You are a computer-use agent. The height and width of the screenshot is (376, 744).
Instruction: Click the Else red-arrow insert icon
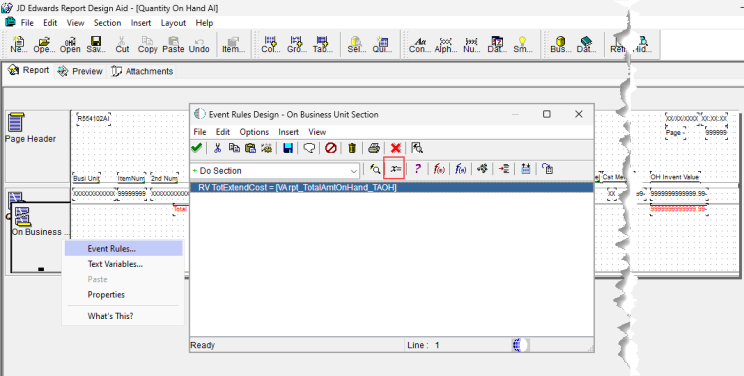(x=504, y=169)
